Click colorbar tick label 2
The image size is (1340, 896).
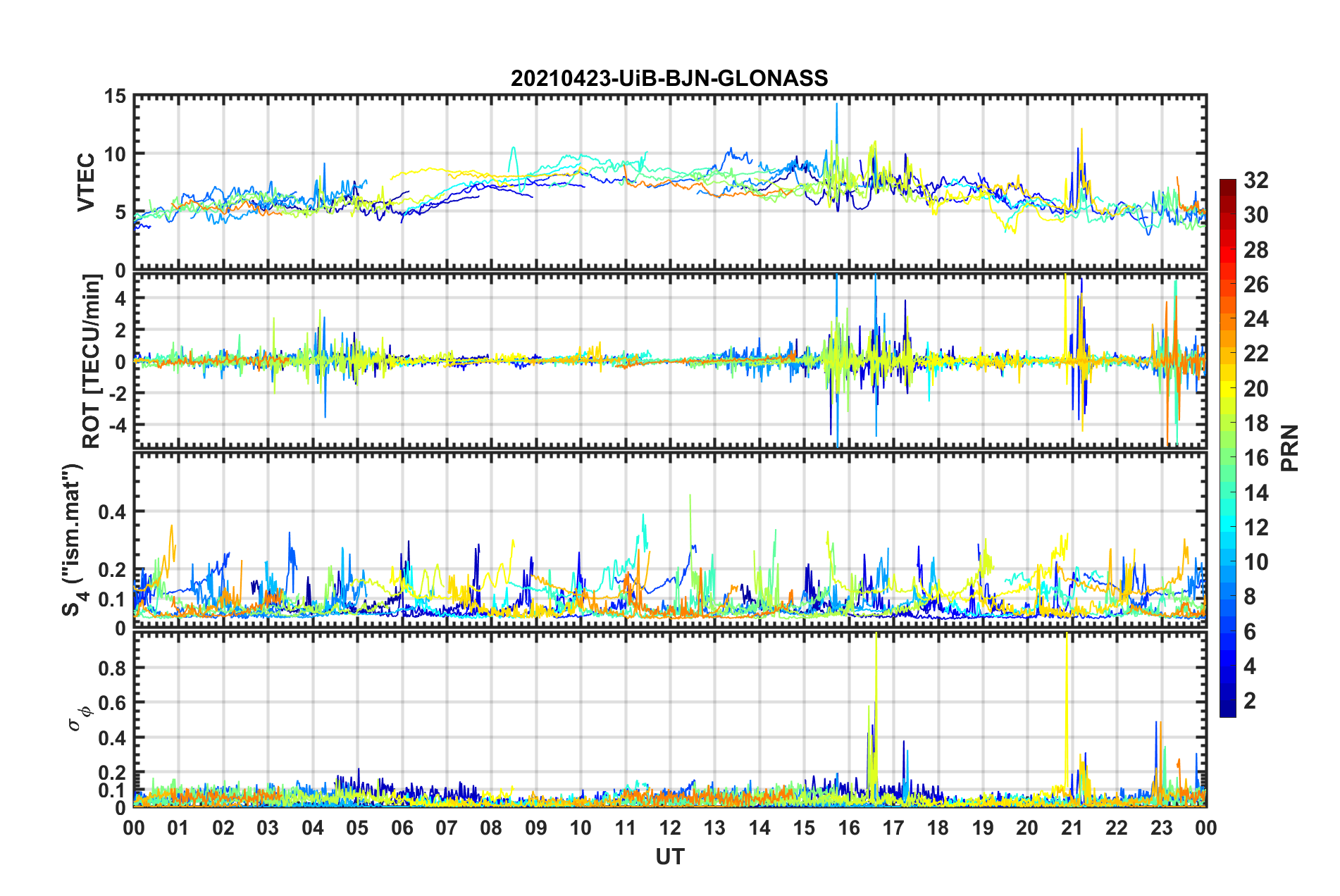(x=1250, y=700)
